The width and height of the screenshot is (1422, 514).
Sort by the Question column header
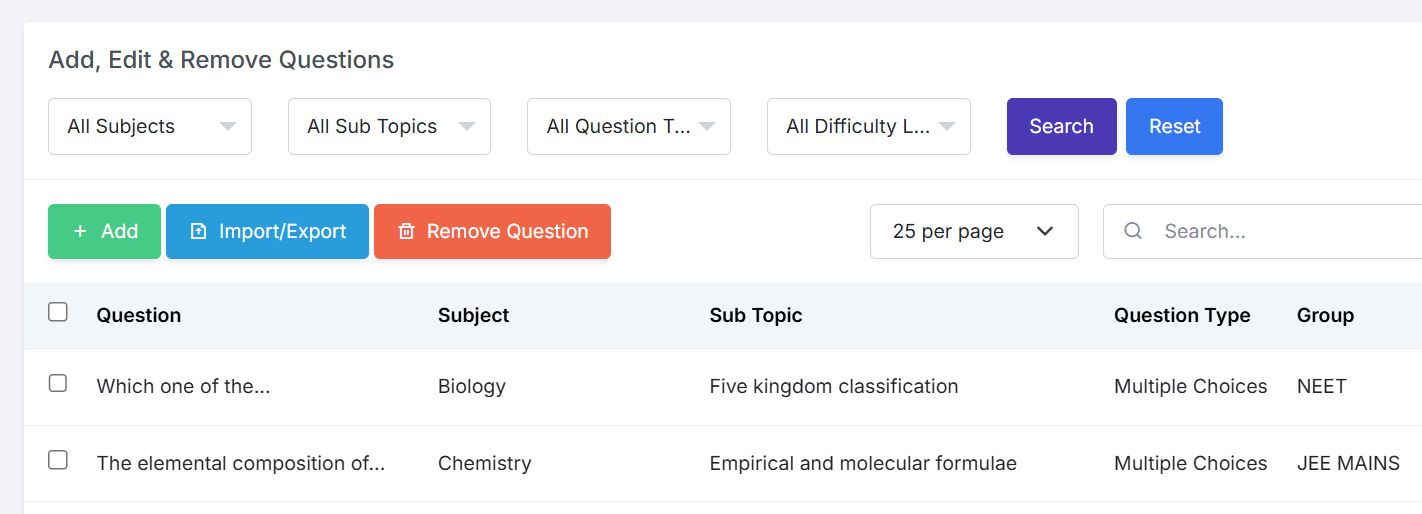139,315
